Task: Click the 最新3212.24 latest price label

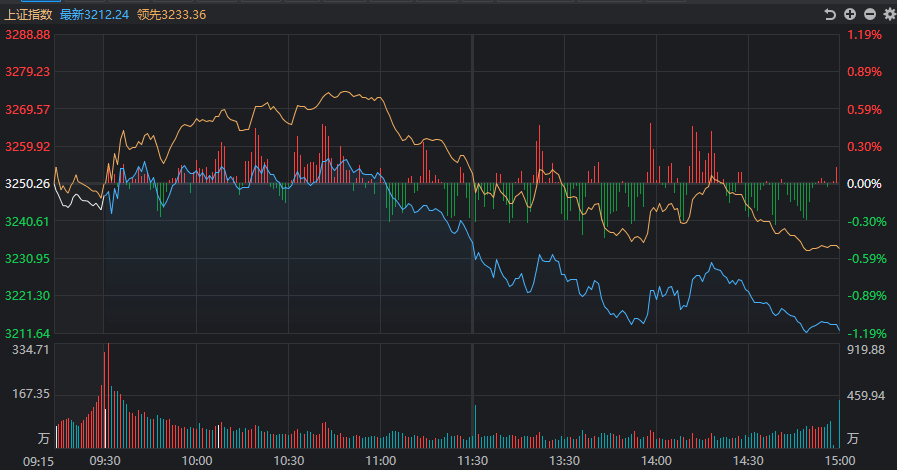Action: click(x=96, y=14)
